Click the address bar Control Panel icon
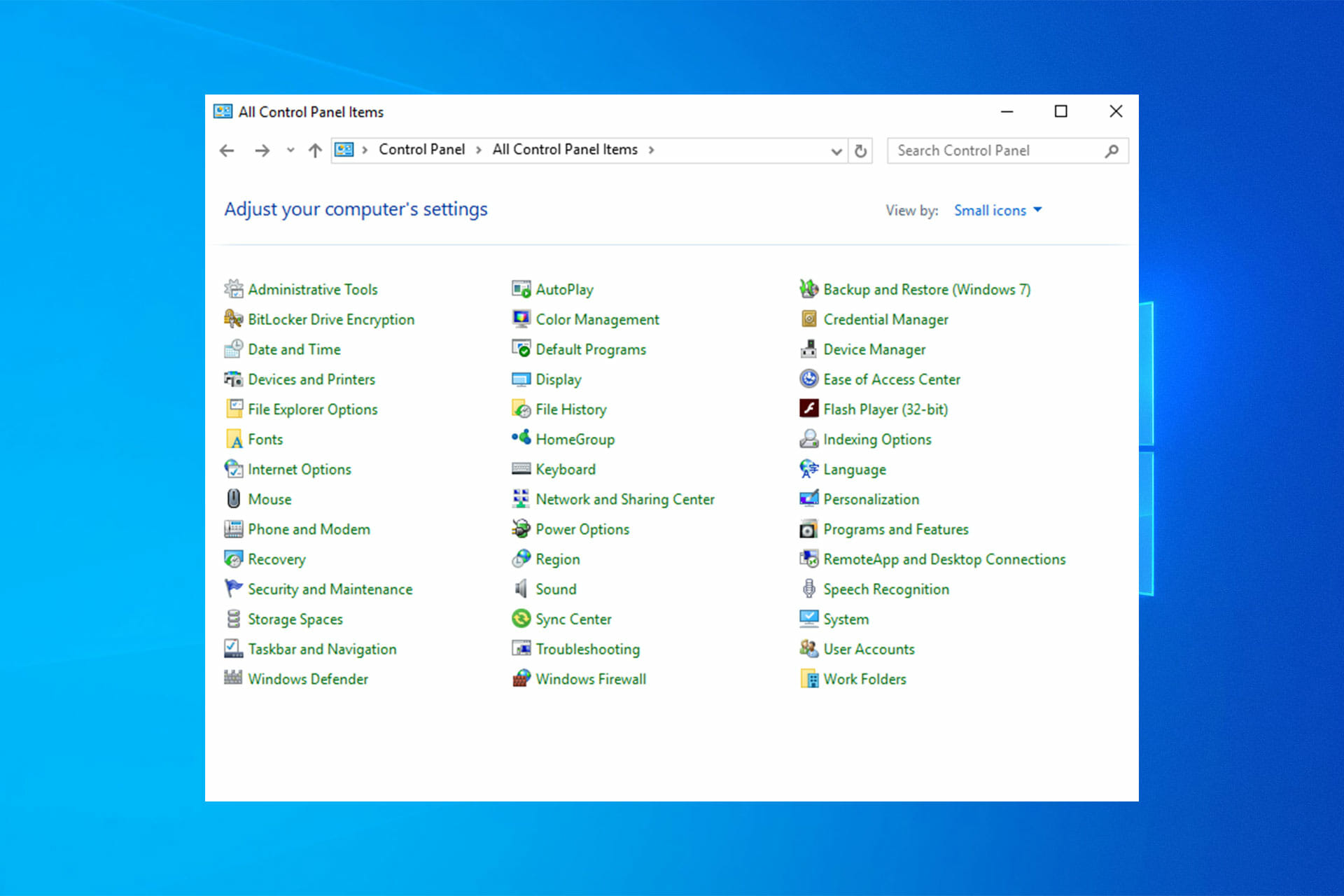1344x896 pixels. click(x=344, y=150)
